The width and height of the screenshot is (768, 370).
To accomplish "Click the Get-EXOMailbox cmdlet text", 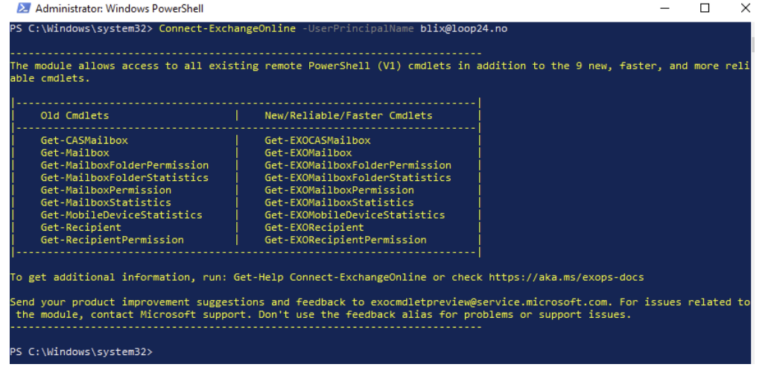I will (308, 153).
